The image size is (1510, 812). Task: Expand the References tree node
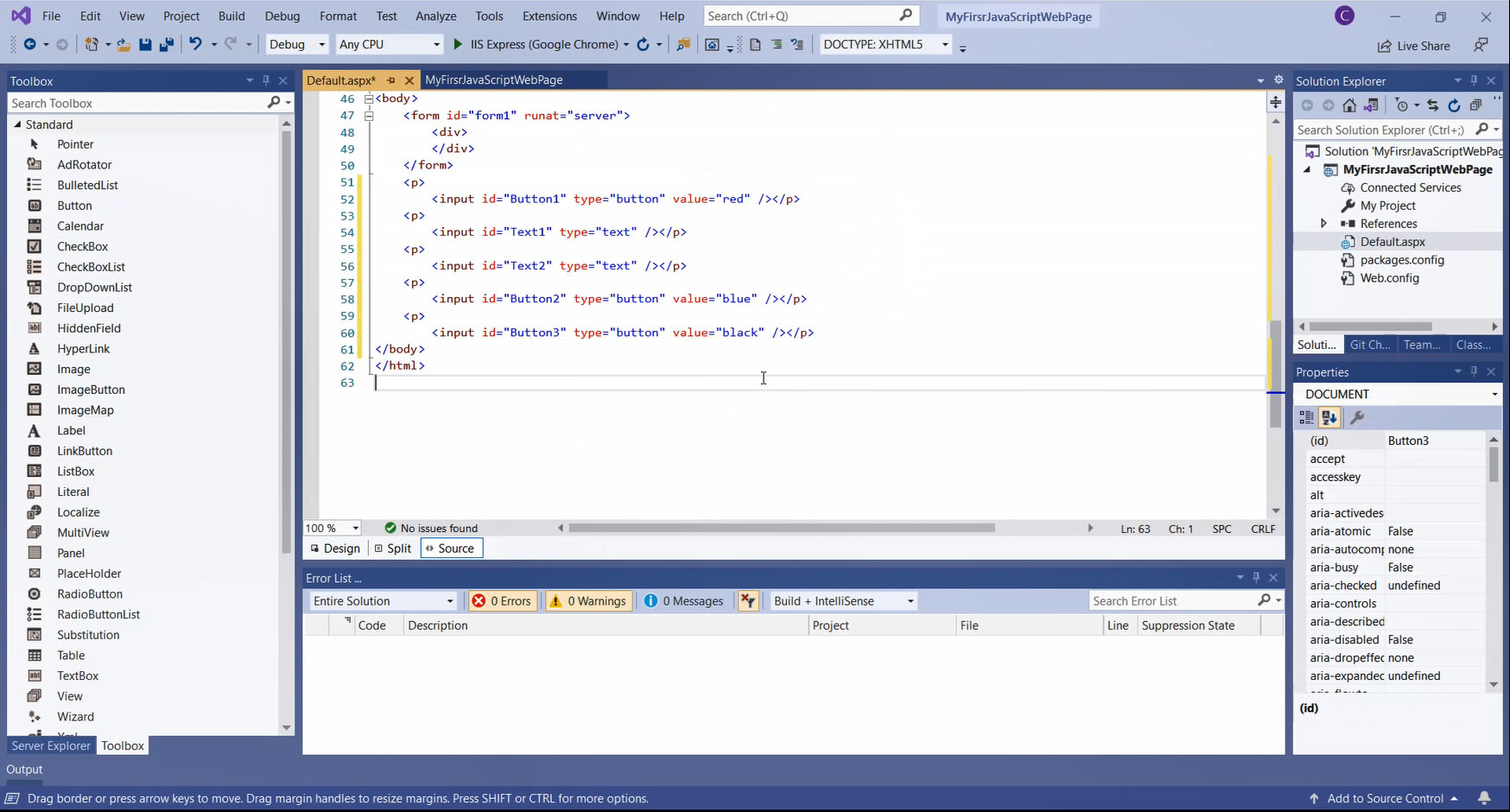[1323, 224]
